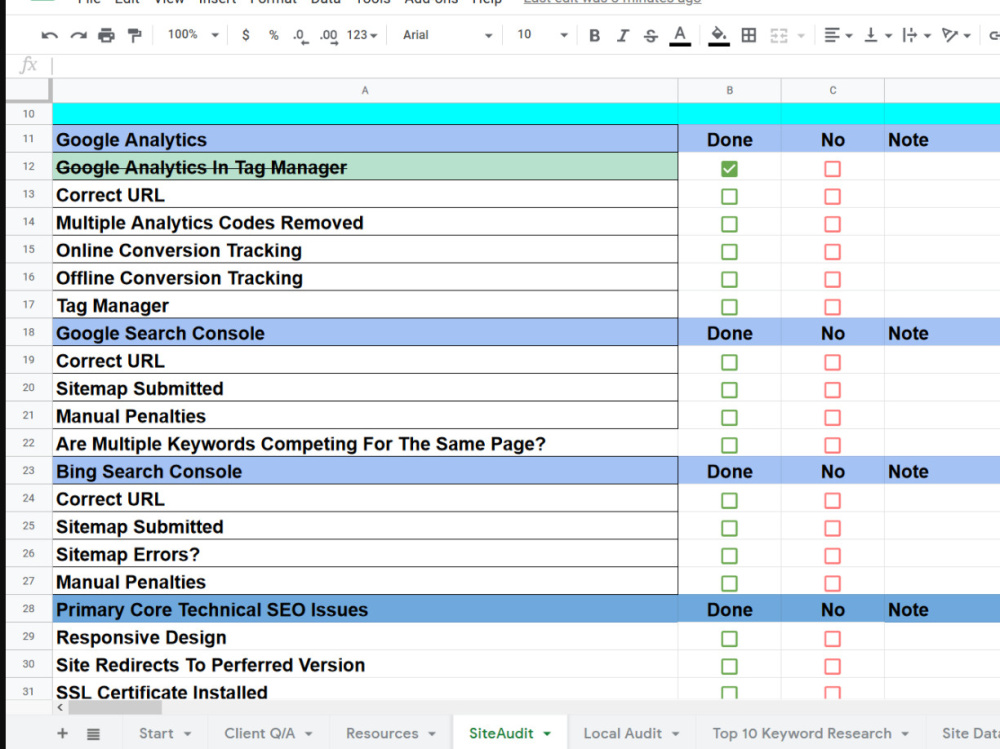Open the Borders icon

point(749,35)
